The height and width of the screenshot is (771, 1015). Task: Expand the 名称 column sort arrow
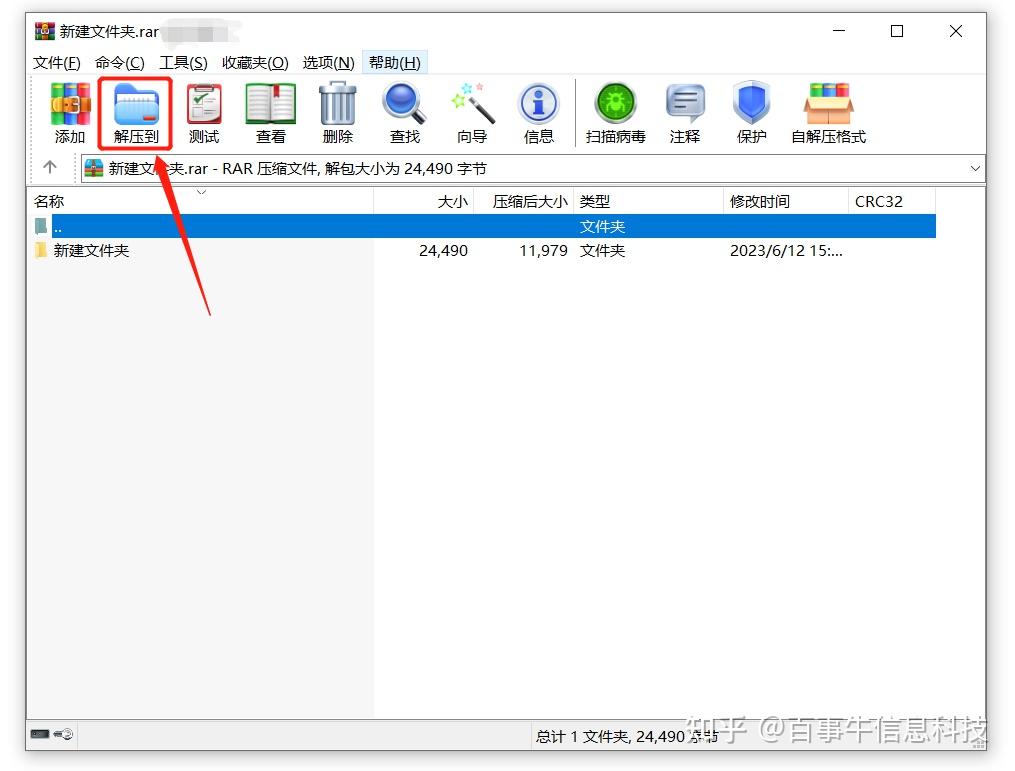200,193
